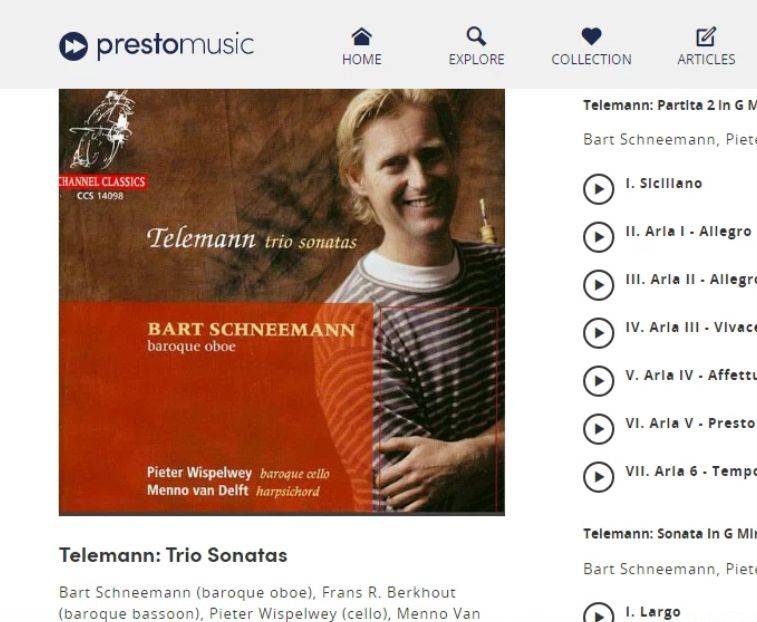The image size is (757, 622).
Task: Play track I. Siciliano
Action: tap(599, 189)
